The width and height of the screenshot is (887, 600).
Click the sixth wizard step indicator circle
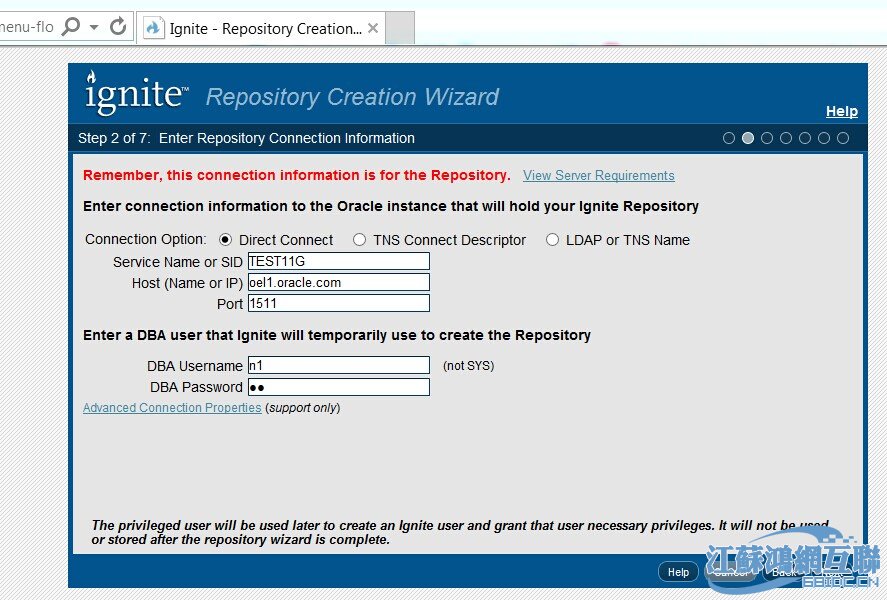[x=824, y=138]
